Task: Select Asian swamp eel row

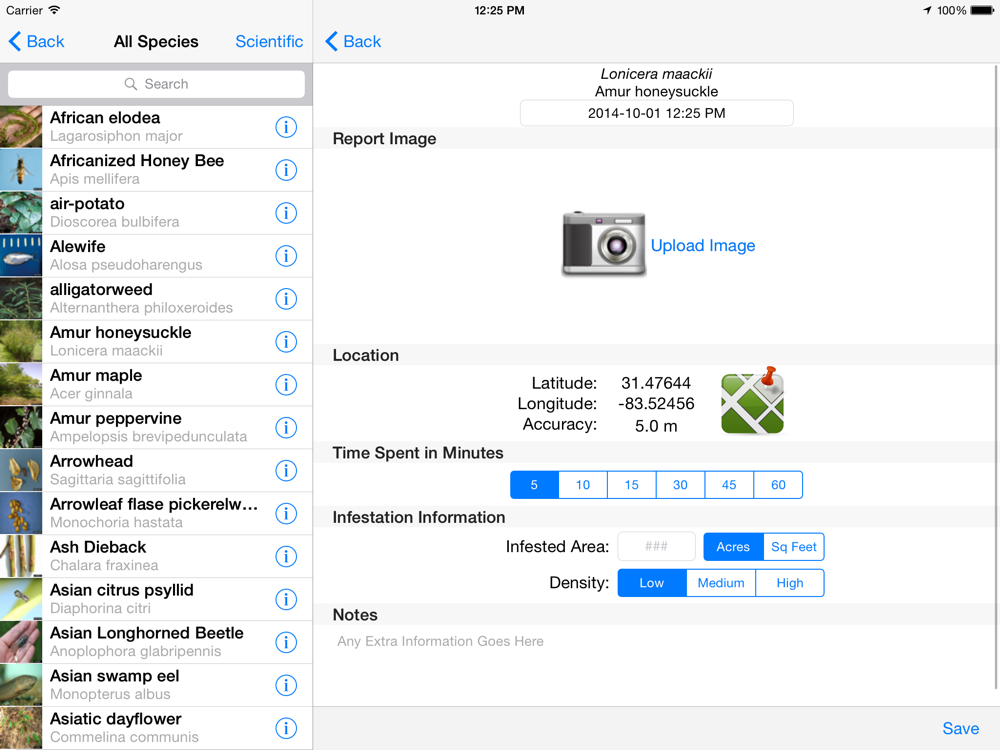Action: tap(156, 685)
